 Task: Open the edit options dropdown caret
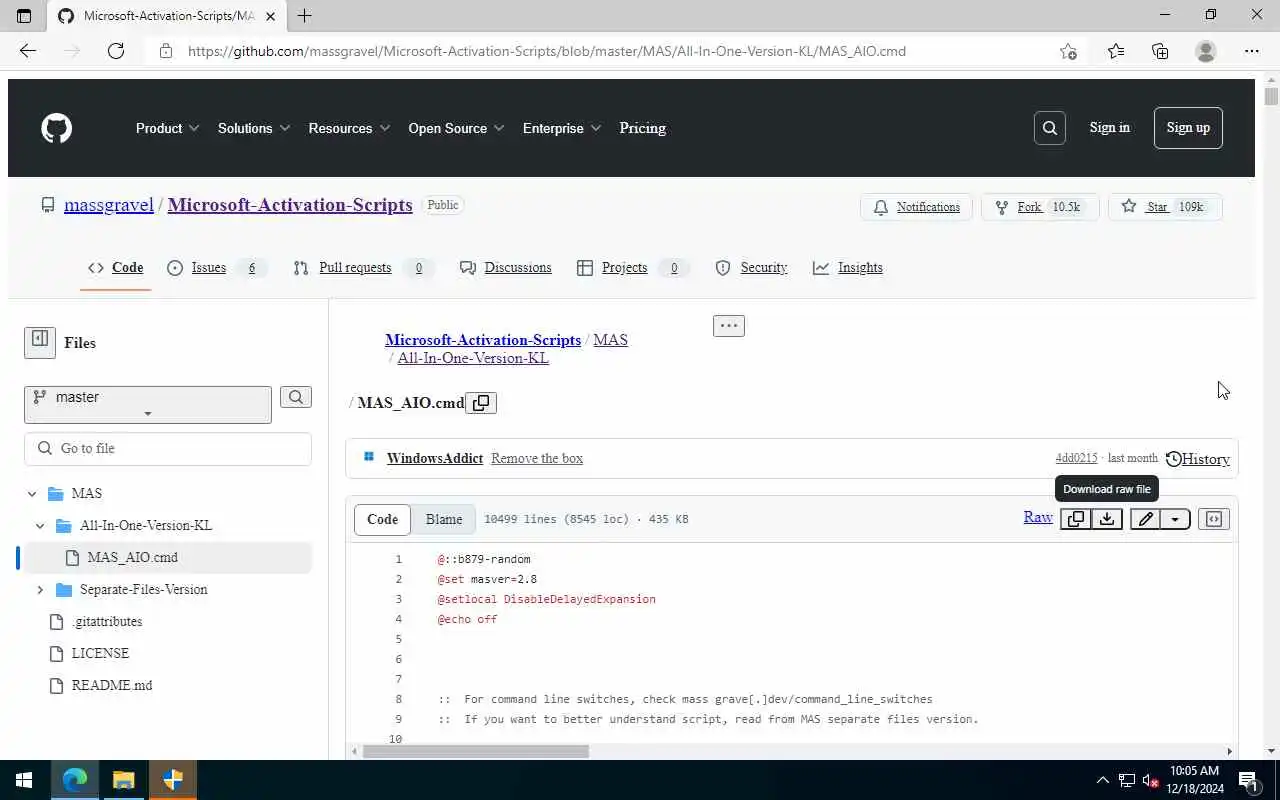1175,519
